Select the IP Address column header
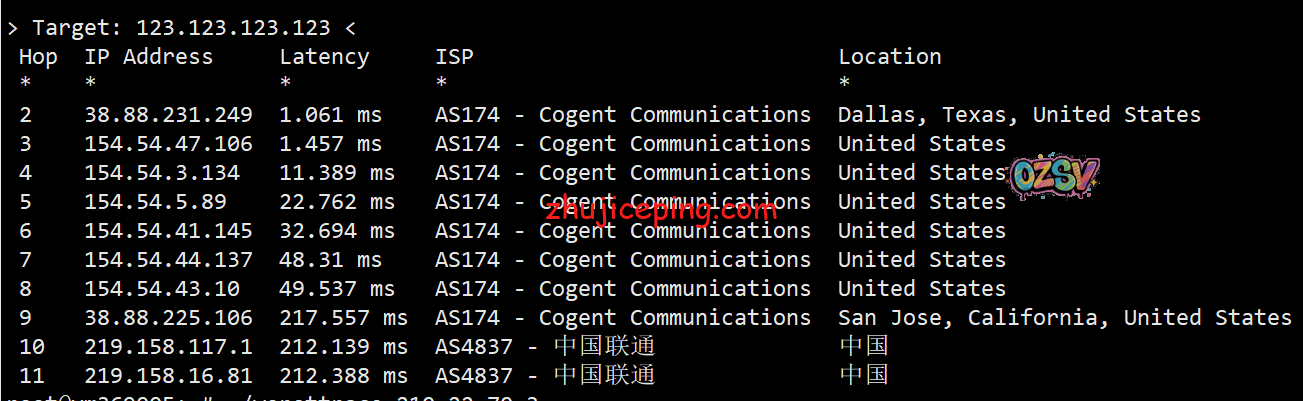The image size is (1303, 401). (x=148, y=57)
